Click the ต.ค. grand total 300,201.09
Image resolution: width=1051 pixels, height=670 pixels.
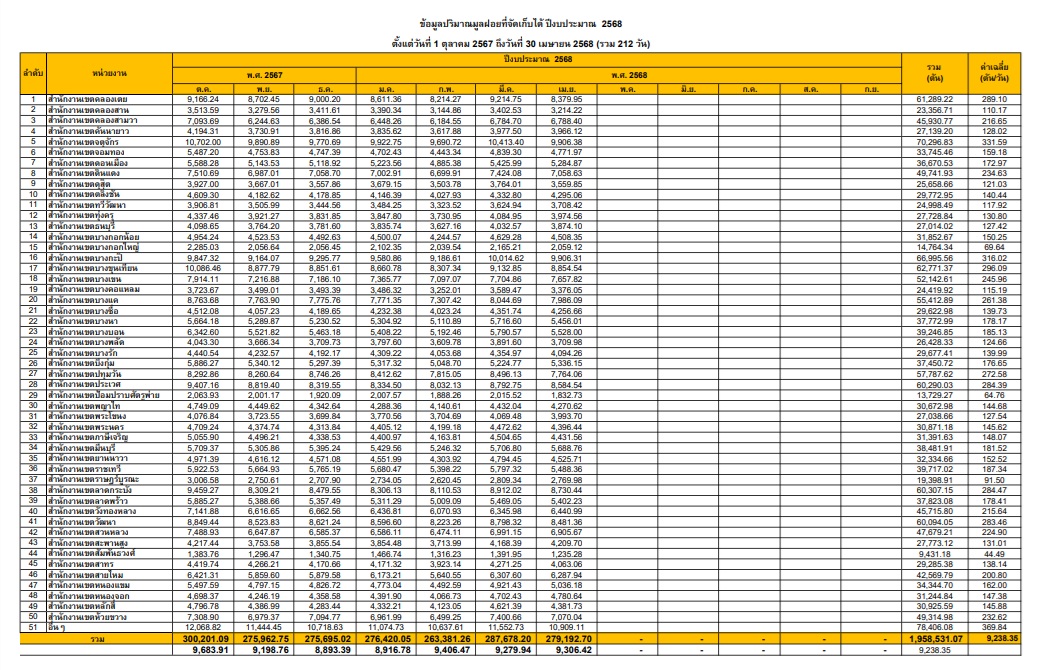coord(206,639)
